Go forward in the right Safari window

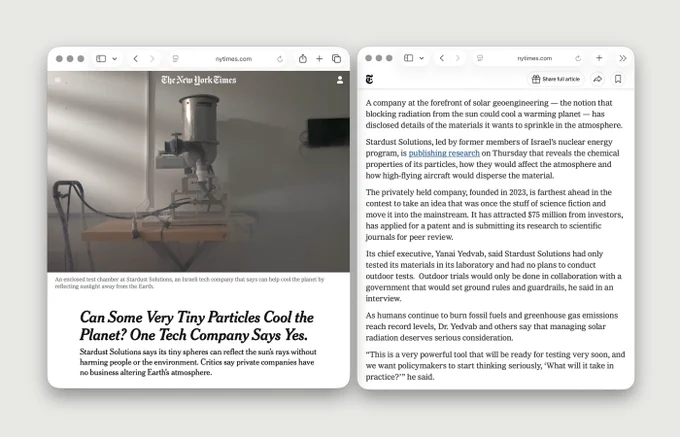coord(458,58)
